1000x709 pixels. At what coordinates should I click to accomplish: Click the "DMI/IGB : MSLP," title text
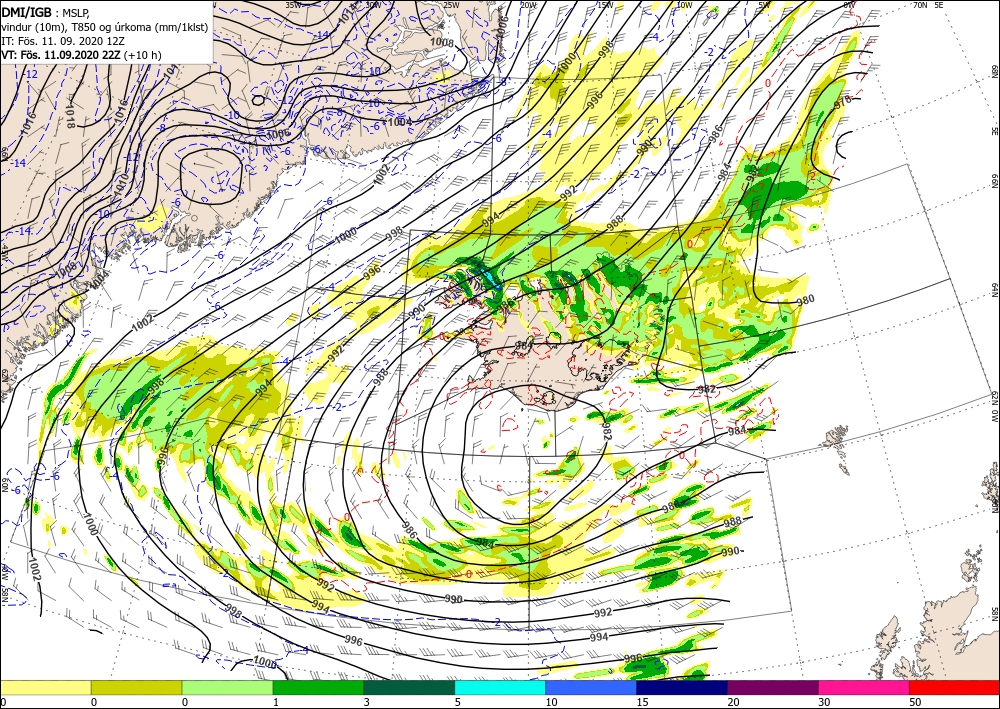[x=47, y=11]
